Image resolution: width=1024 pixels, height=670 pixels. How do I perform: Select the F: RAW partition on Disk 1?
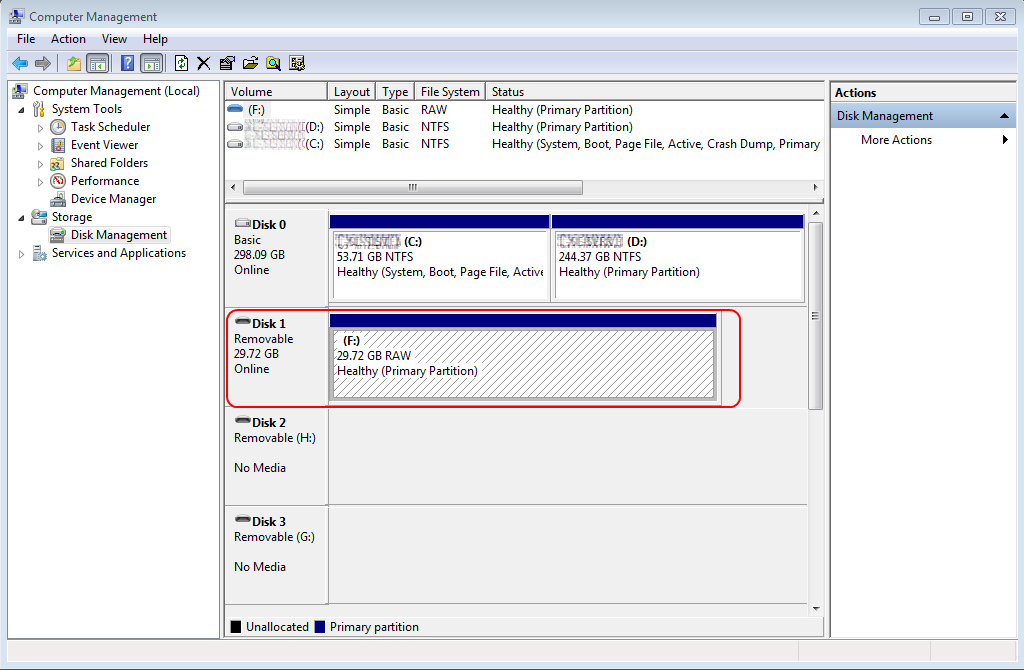click(522, 364)
